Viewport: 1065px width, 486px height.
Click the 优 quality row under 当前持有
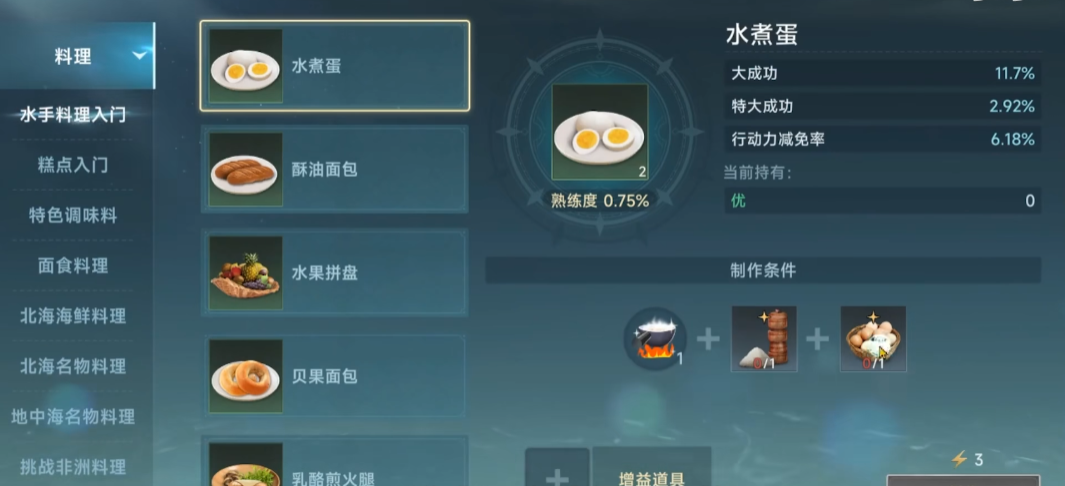(882, 201)
